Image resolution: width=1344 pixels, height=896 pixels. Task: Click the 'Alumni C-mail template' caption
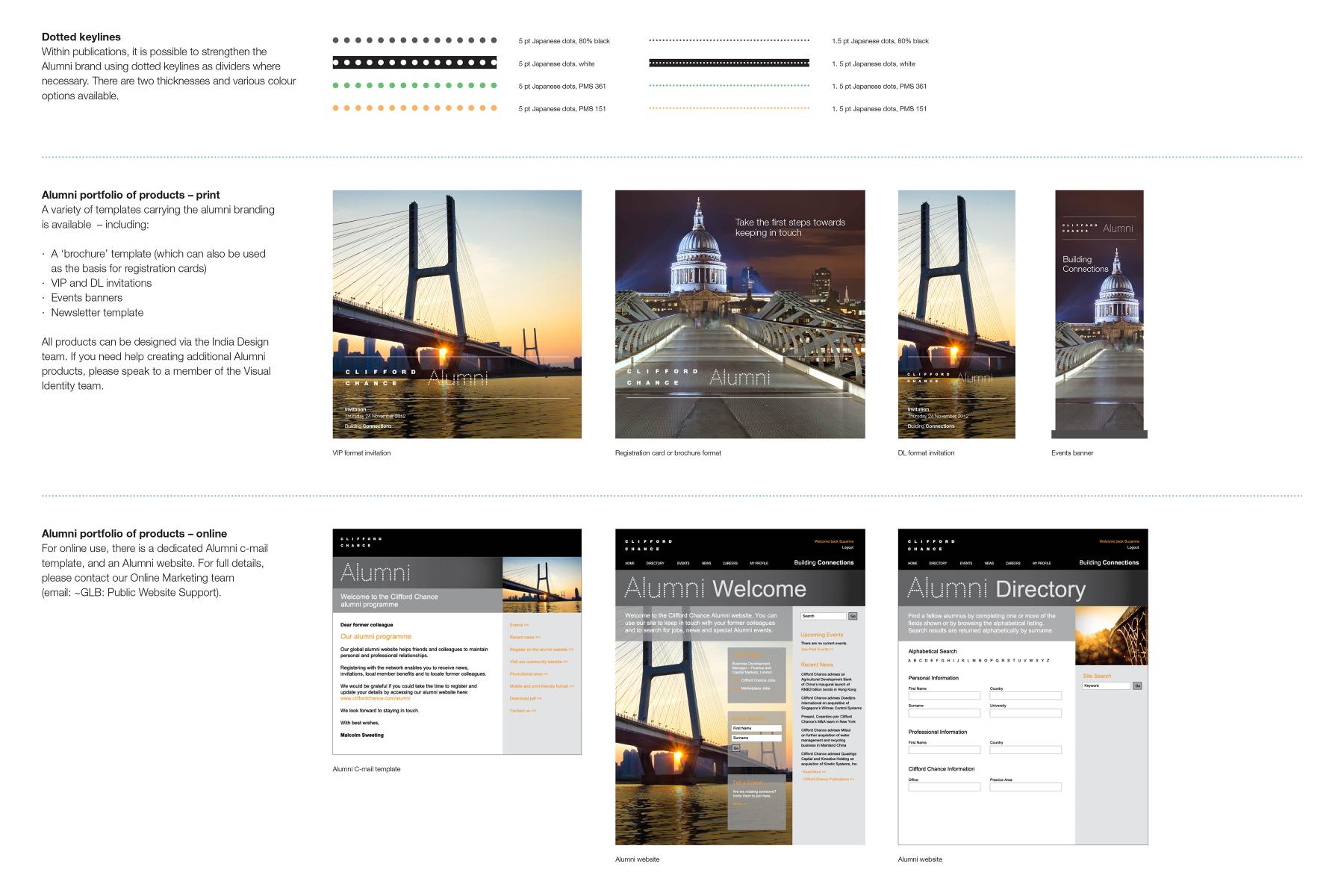(x=367, y=768)
